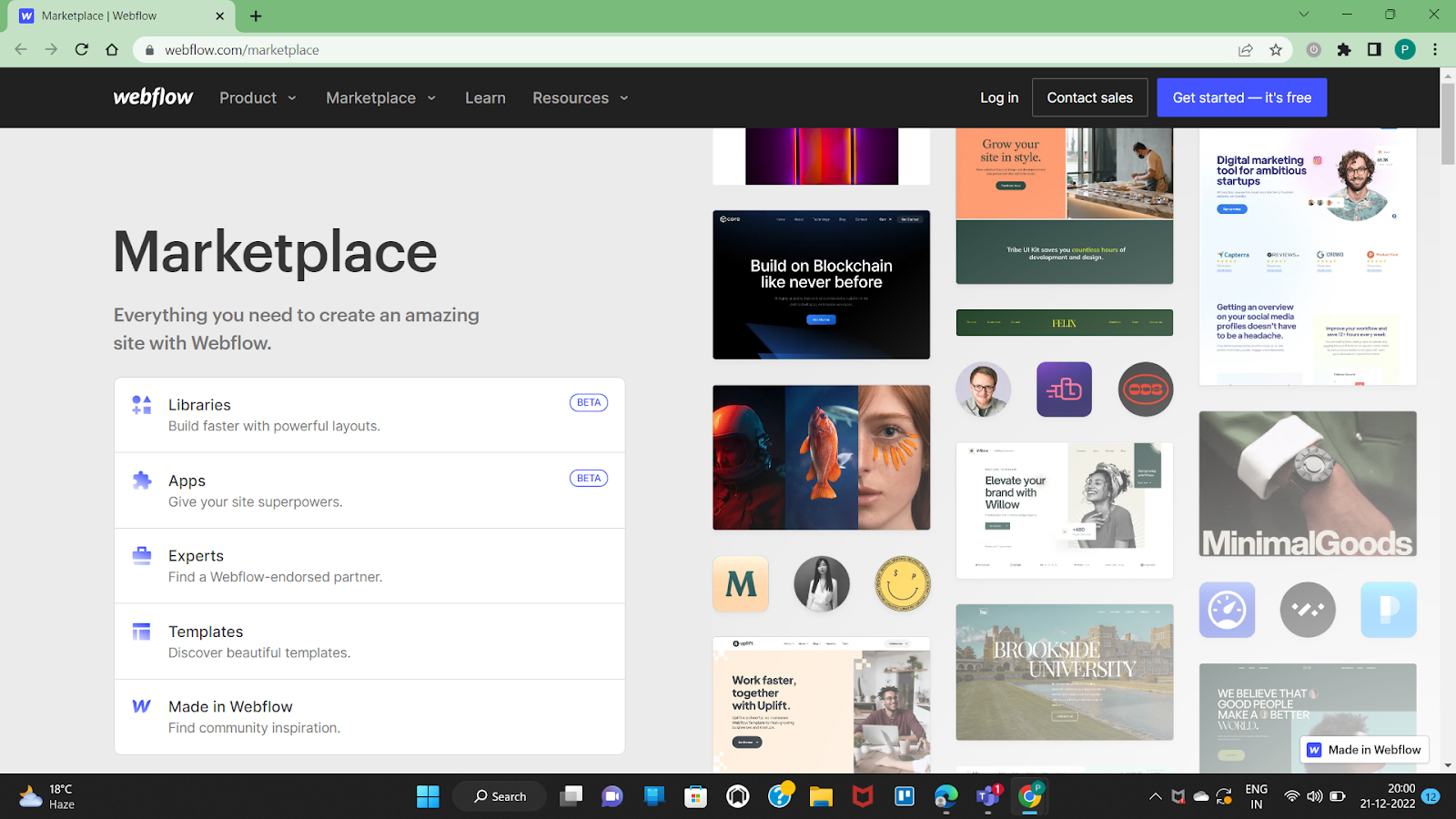
Task: Select the woman portrait avatar
Action: coord(822,584)
